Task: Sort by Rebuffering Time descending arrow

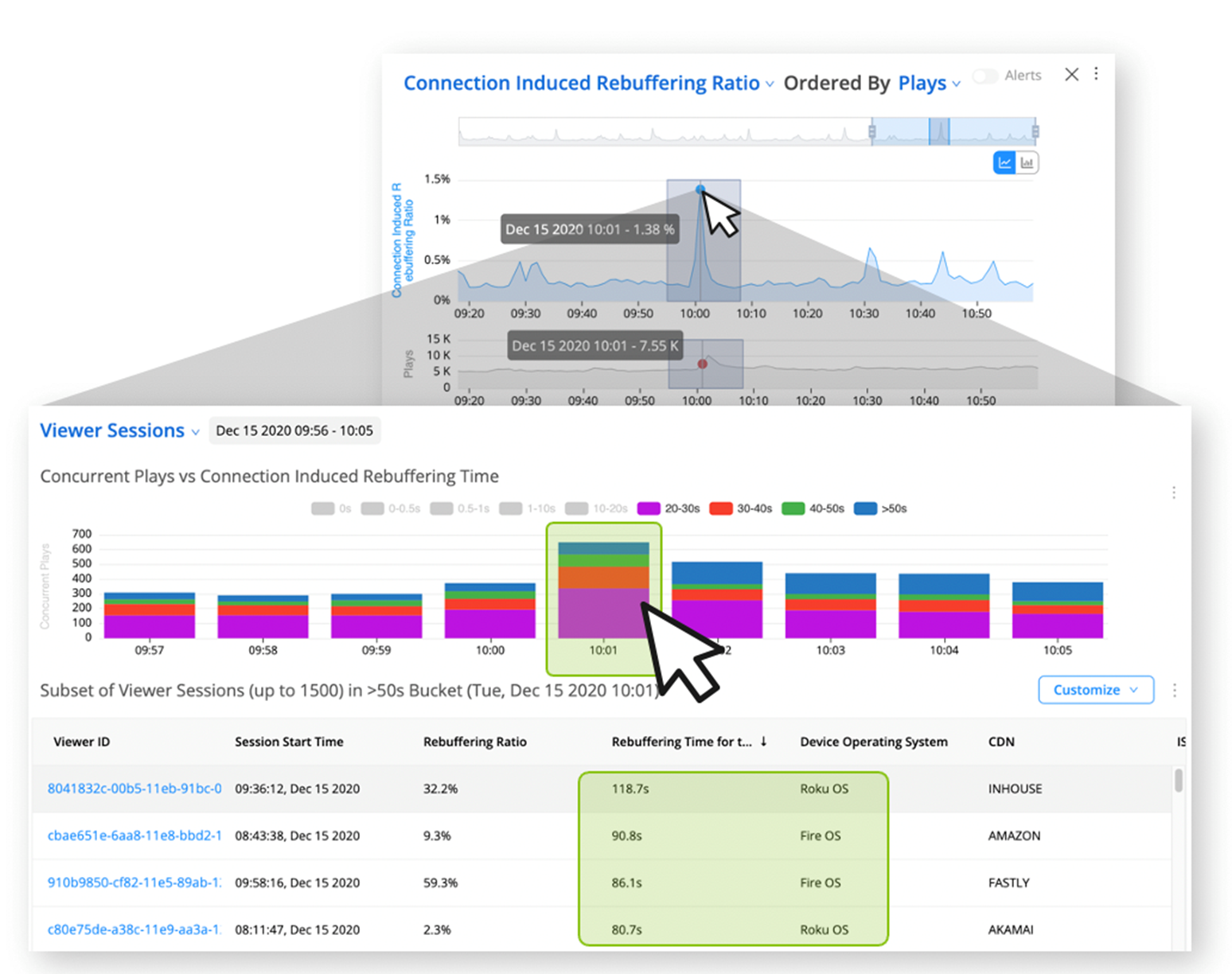Action: [x=763, y=741]
